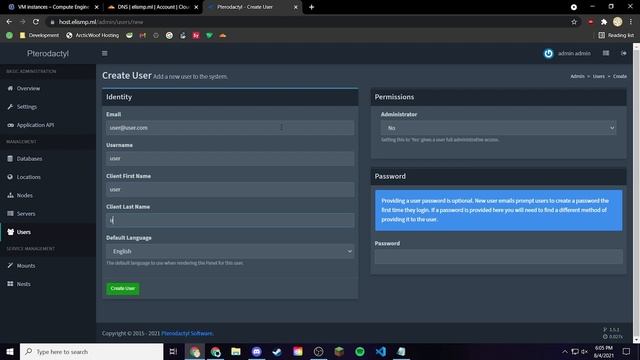Click the Users group icon

(x=10, y=232)
